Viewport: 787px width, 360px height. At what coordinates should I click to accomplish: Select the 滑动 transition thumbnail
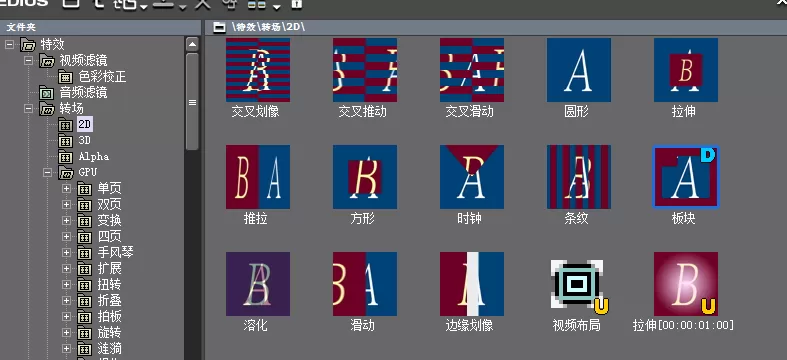click(x=365, y=284)
